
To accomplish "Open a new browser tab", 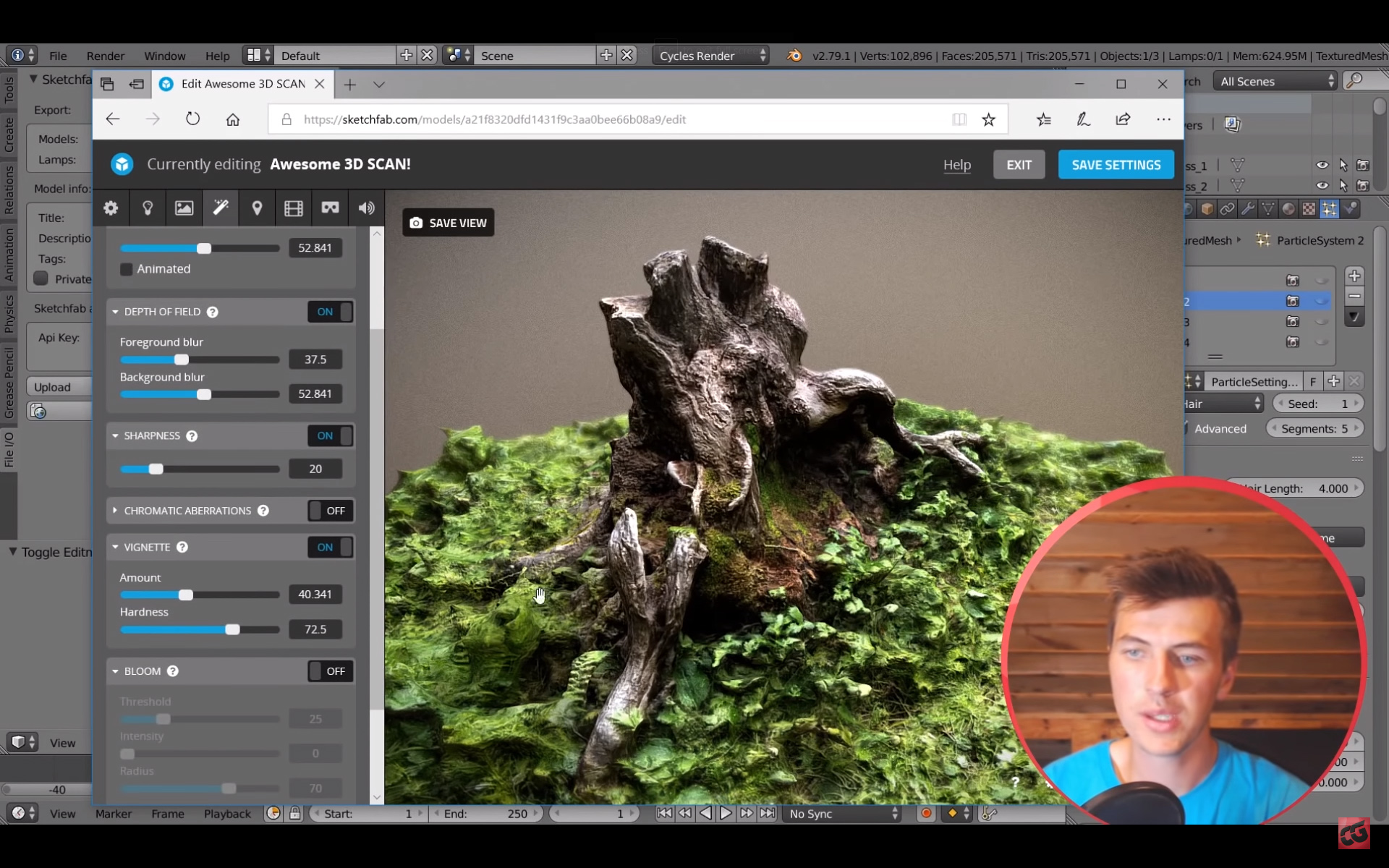I will 350,85.
